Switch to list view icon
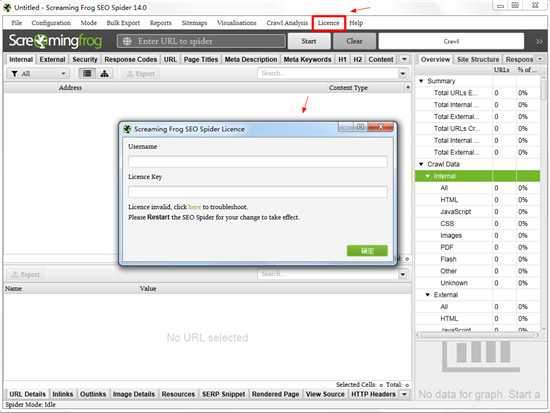The image size is (550, 413). tap(87, 74)
